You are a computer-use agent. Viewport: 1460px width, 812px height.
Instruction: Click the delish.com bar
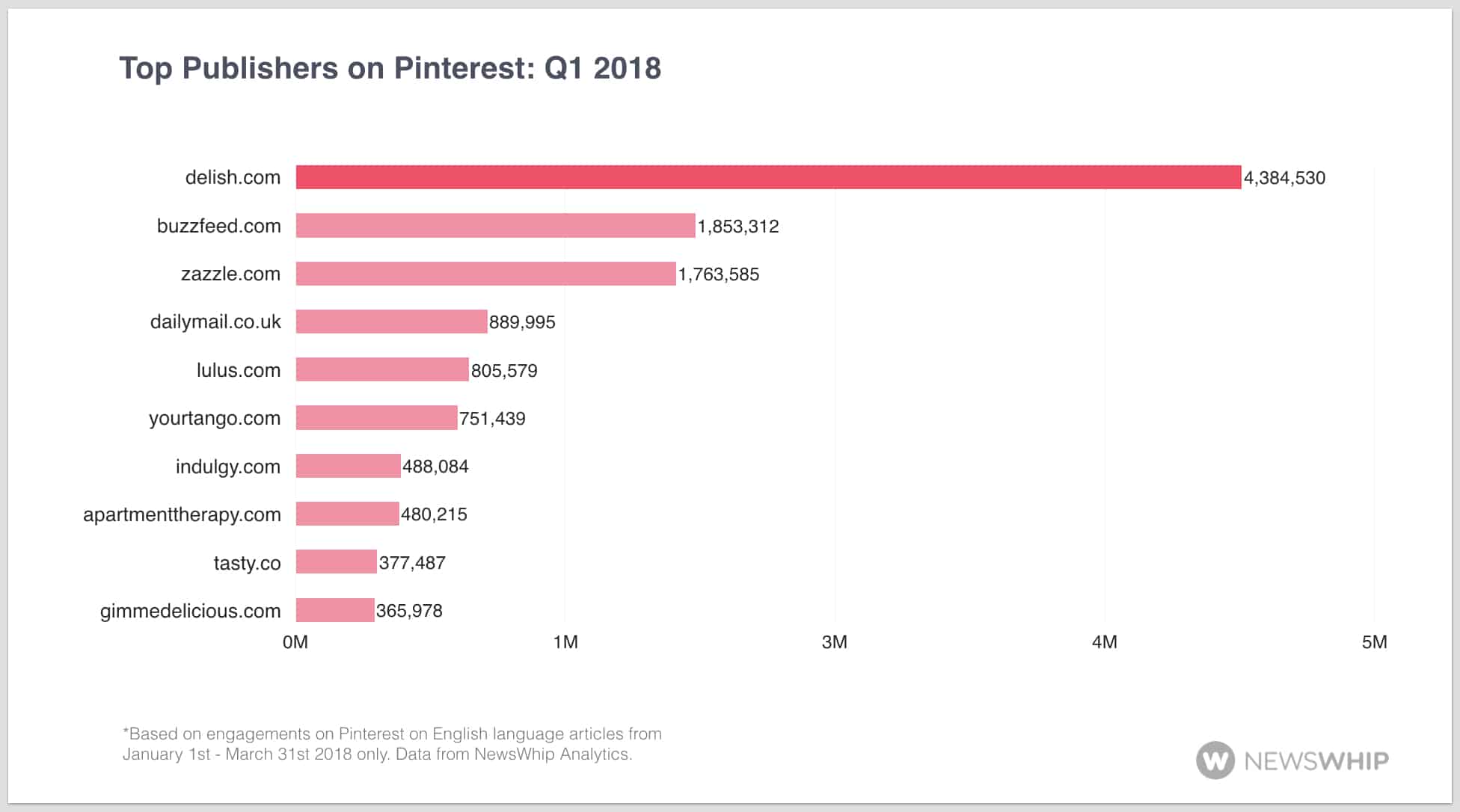coord(768,177)
